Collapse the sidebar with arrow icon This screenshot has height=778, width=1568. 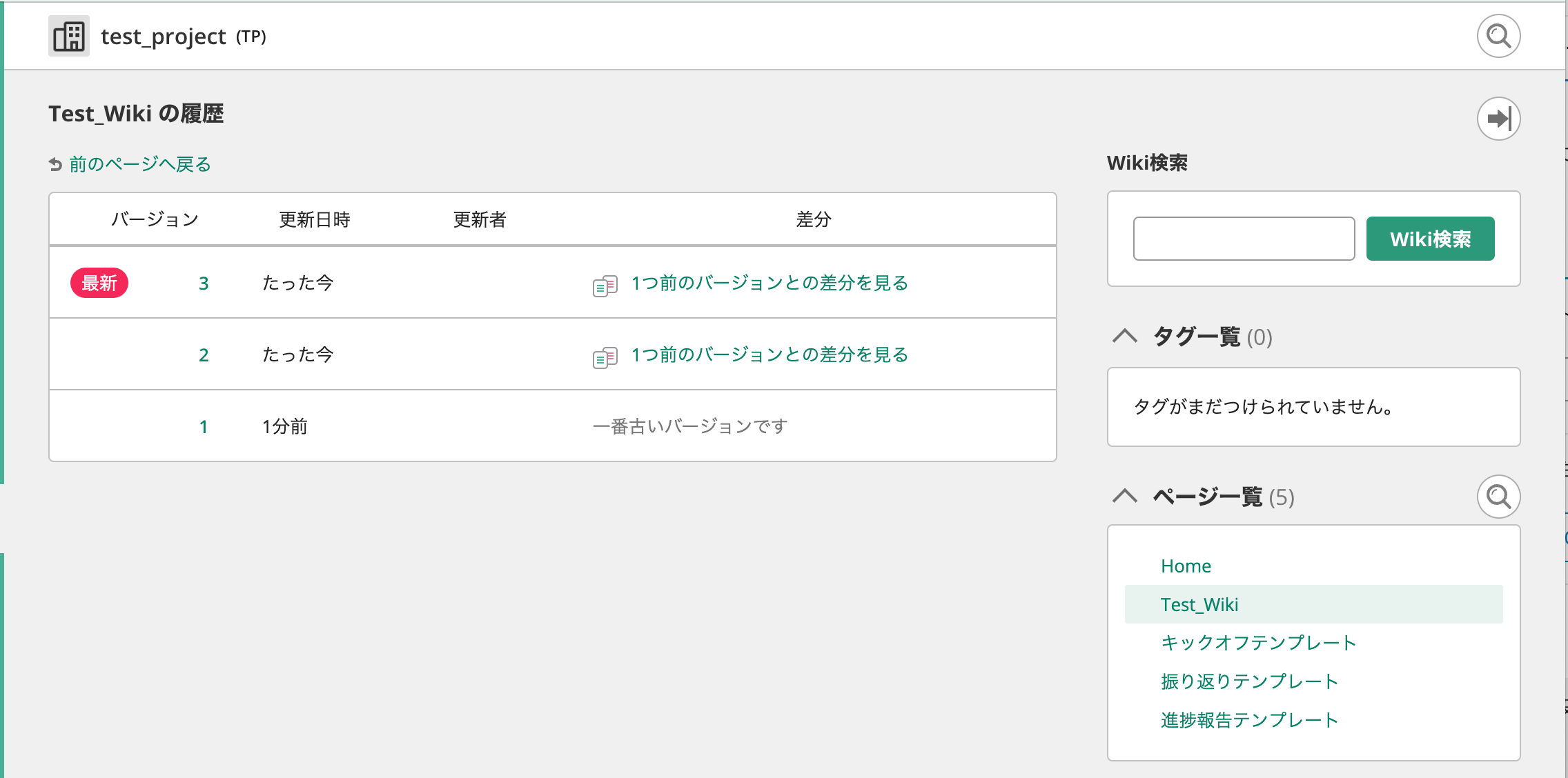coord(1498,119)
